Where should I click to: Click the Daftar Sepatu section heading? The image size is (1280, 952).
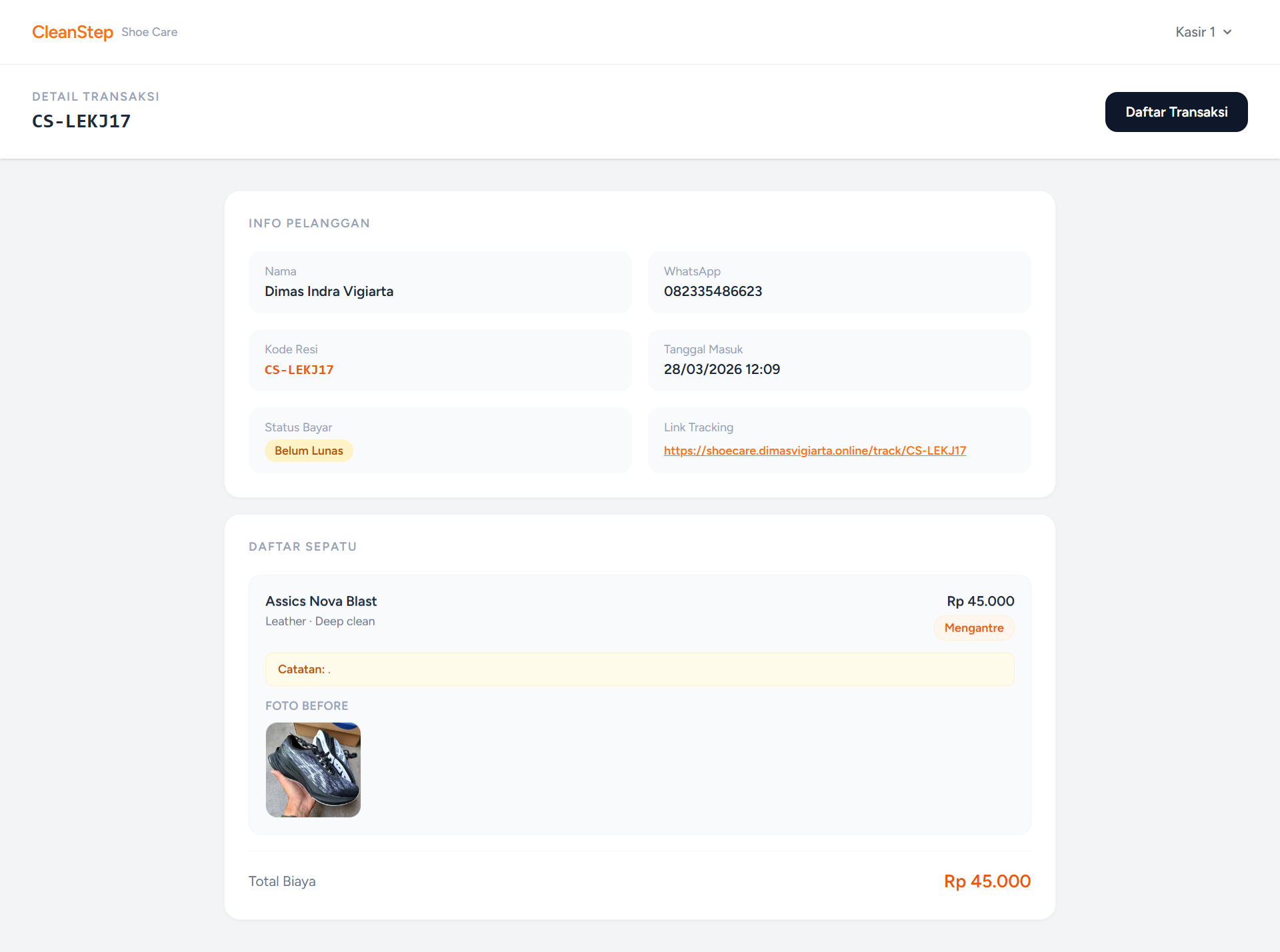[x=303, y=547]
